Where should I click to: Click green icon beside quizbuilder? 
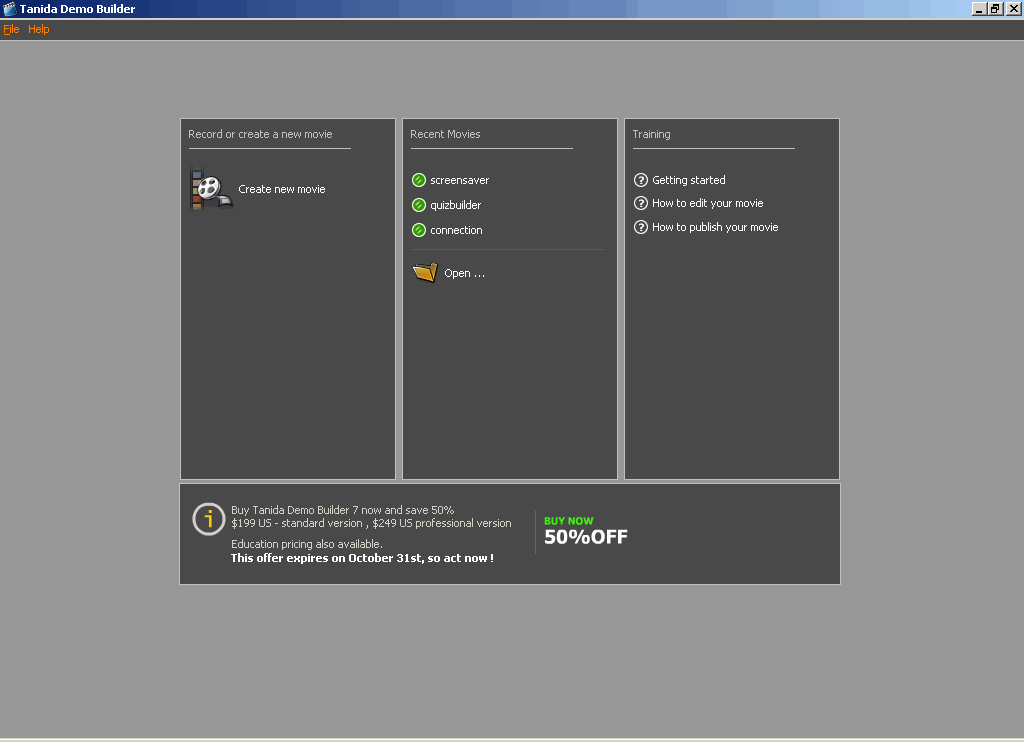(x=419, y=205)
